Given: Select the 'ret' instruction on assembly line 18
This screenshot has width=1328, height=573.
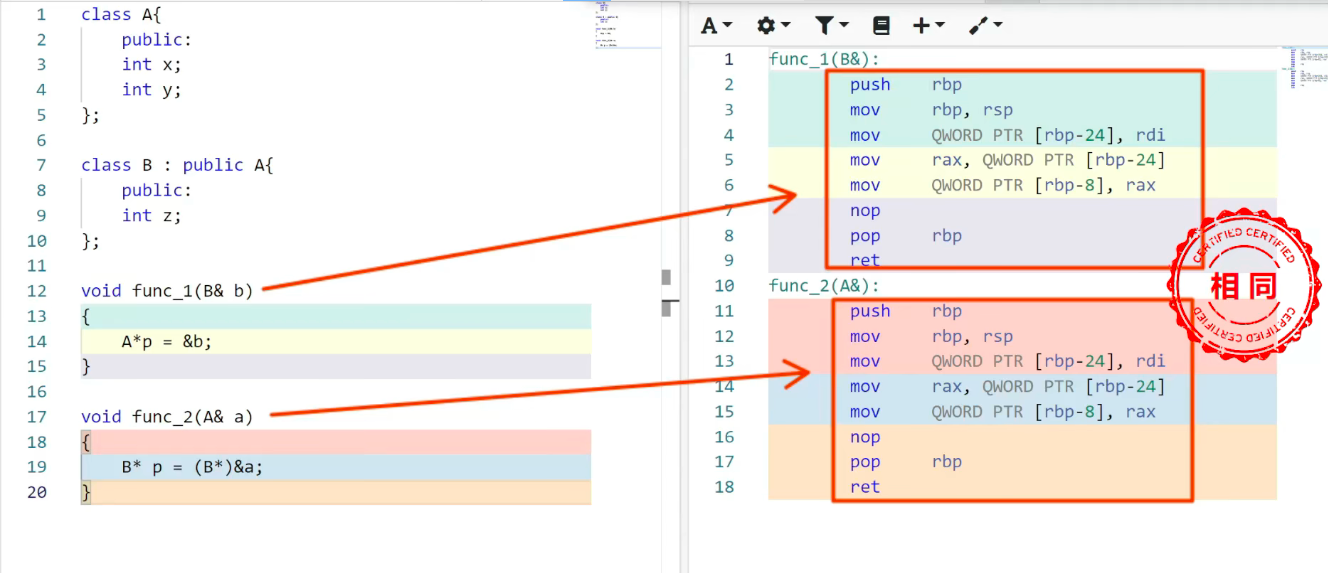Looking at the screenshot, I should point(865,487).
